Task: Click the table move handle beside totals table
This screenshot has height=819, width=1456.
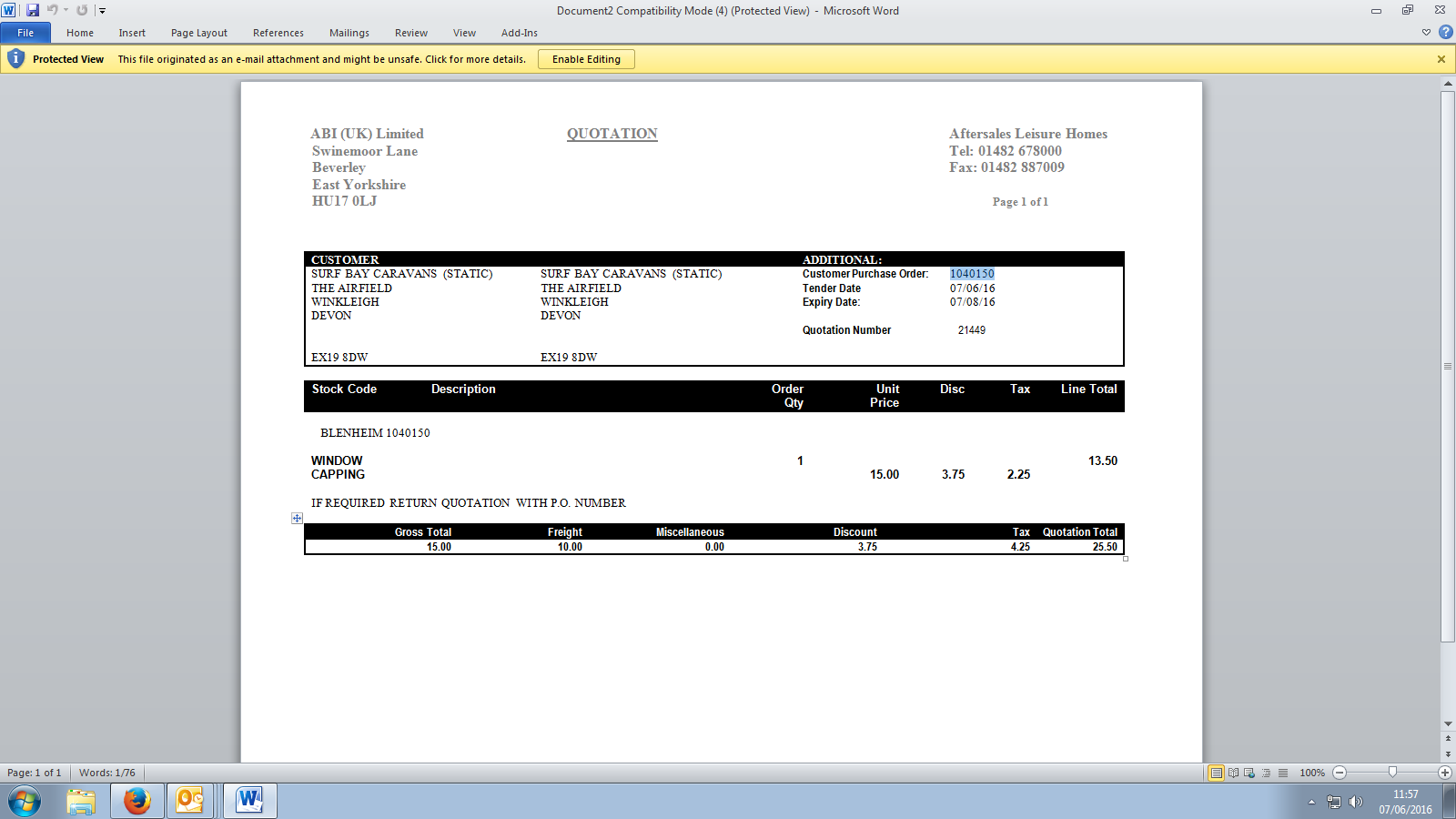Action: [x=297, y=518]
